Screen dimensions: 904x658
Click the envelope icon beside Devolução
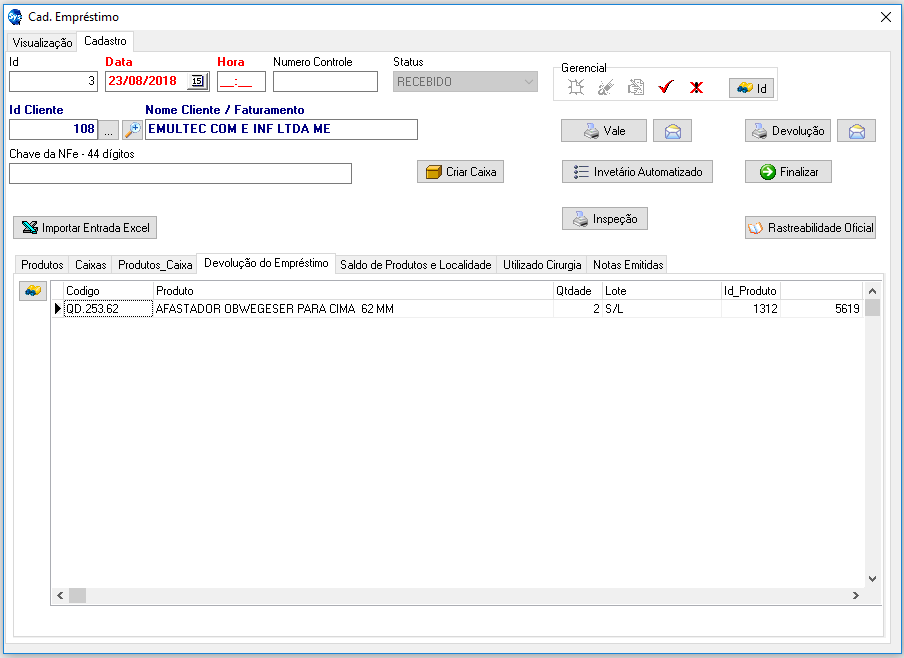tap(856, 131)
